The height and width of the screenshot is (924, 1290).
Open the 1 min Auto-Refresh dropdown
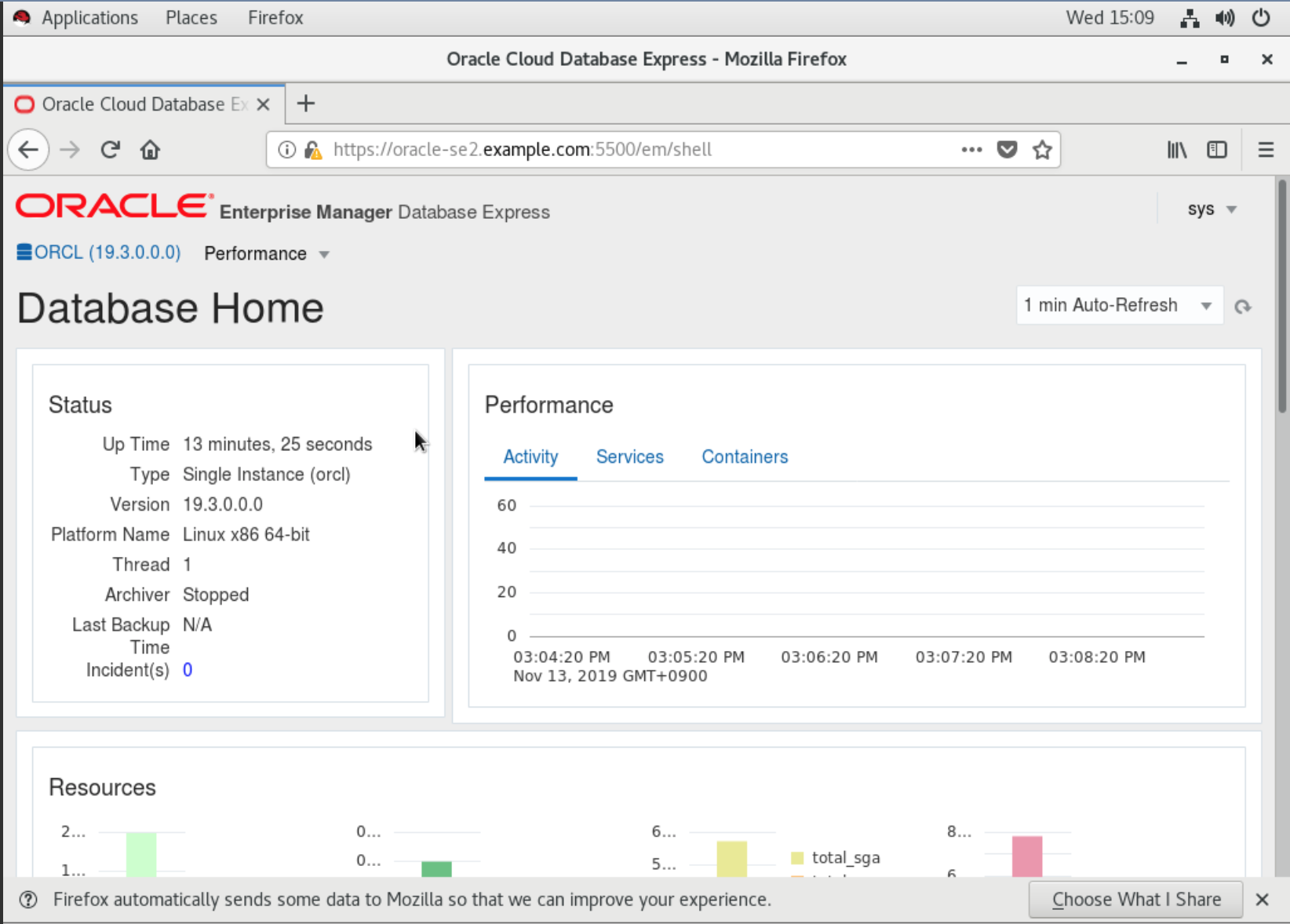click(x=1120, y=305)
